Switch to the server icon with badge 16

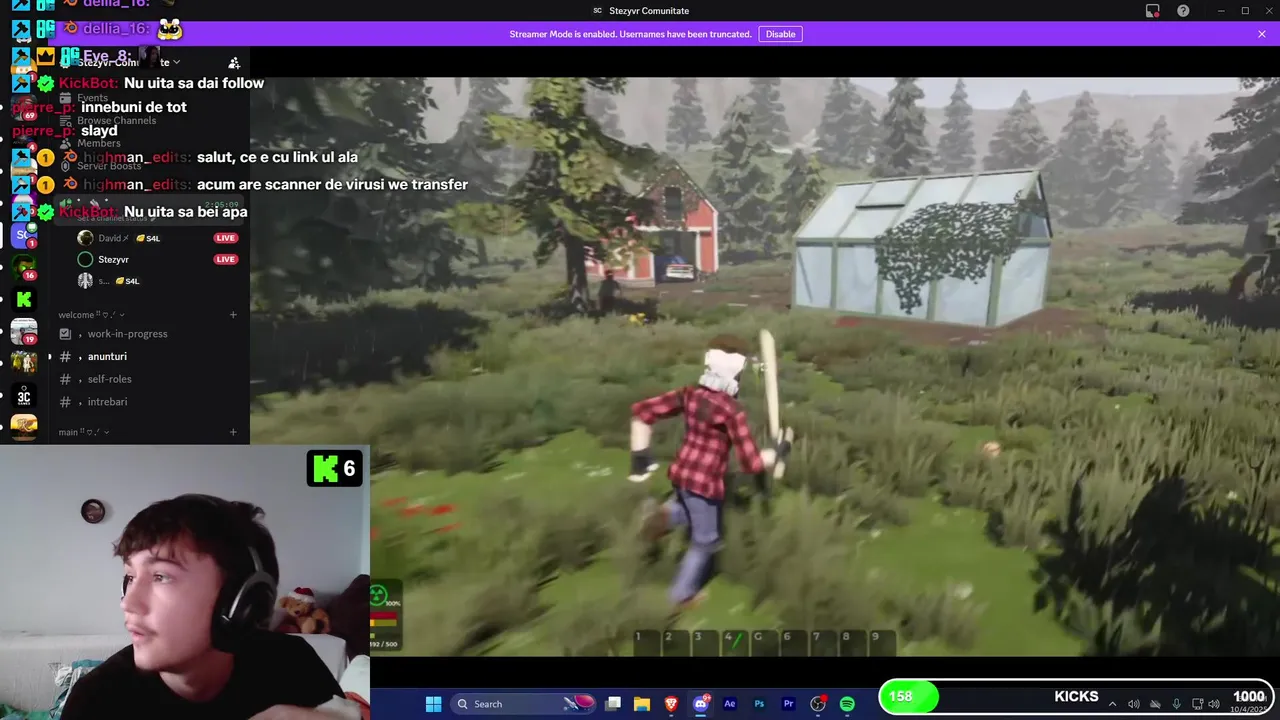(23, 267)
